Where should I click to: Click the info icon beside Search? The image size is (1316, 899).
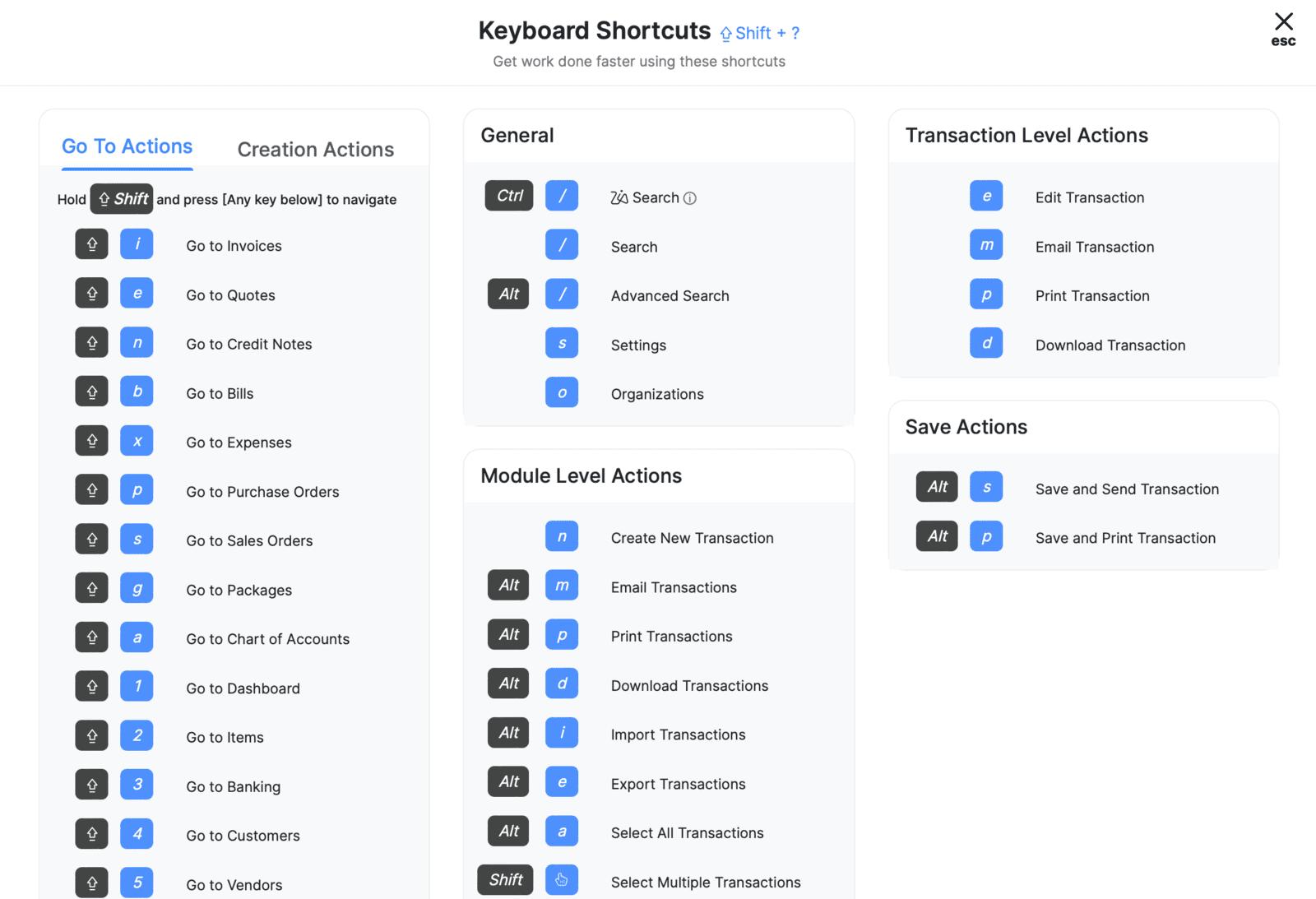[x=690, y=198]
